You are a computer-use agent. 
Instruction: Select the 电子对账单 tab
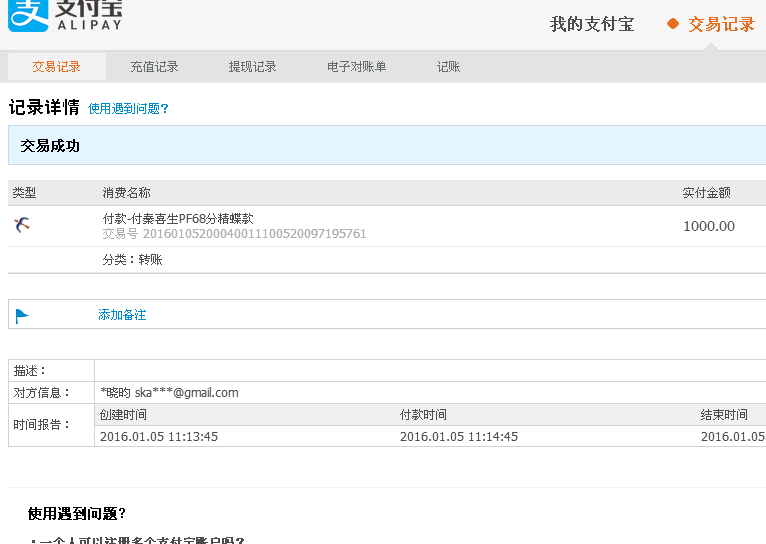(x=356, y=67)
